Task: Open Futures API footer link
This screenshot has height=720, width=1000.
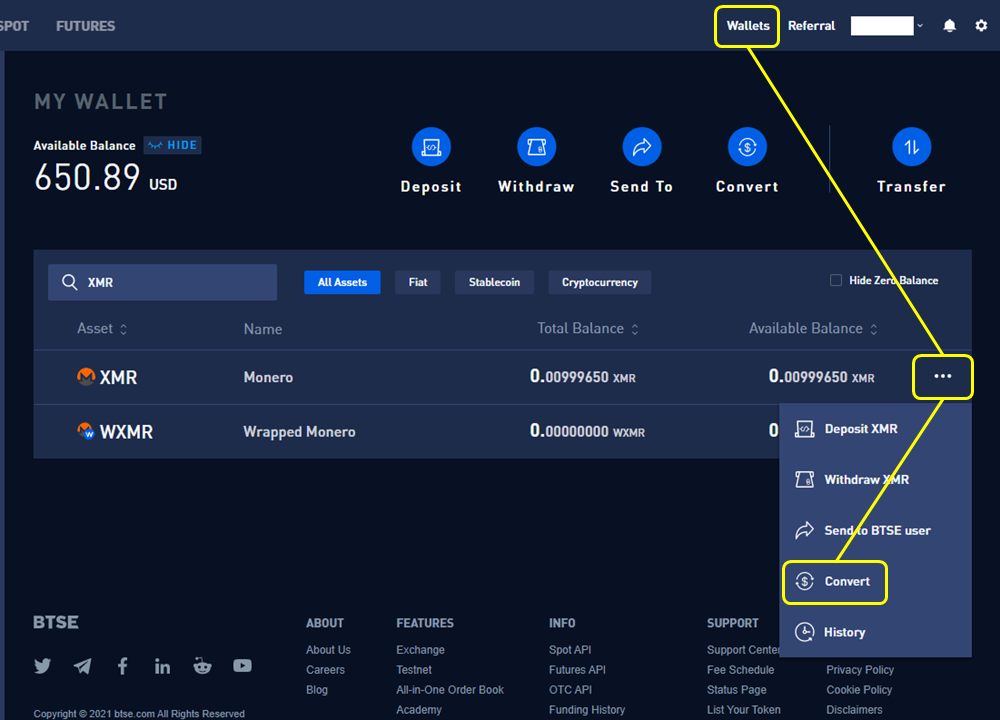Action: [577, 670]
